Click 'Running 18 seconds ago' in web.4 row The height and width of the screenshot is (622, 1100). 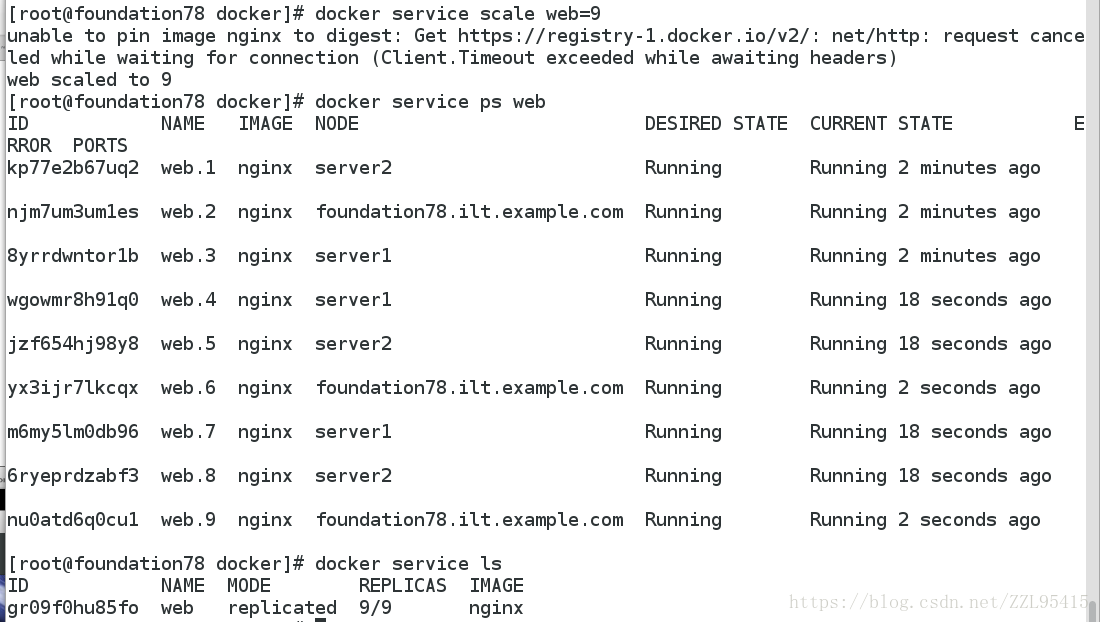[x=930, y=300]
